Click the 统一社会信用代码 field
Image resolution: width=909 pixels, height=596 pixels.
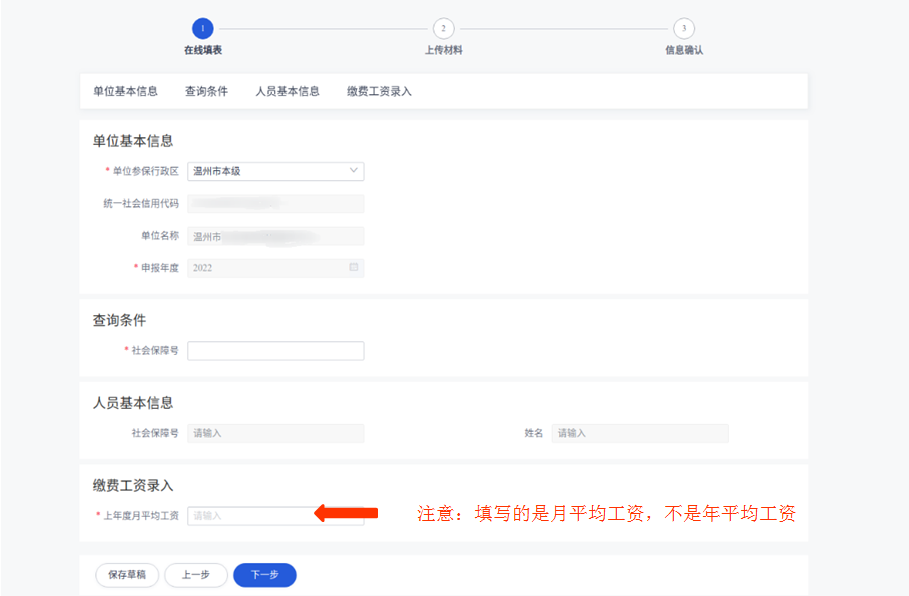point(276,204)
